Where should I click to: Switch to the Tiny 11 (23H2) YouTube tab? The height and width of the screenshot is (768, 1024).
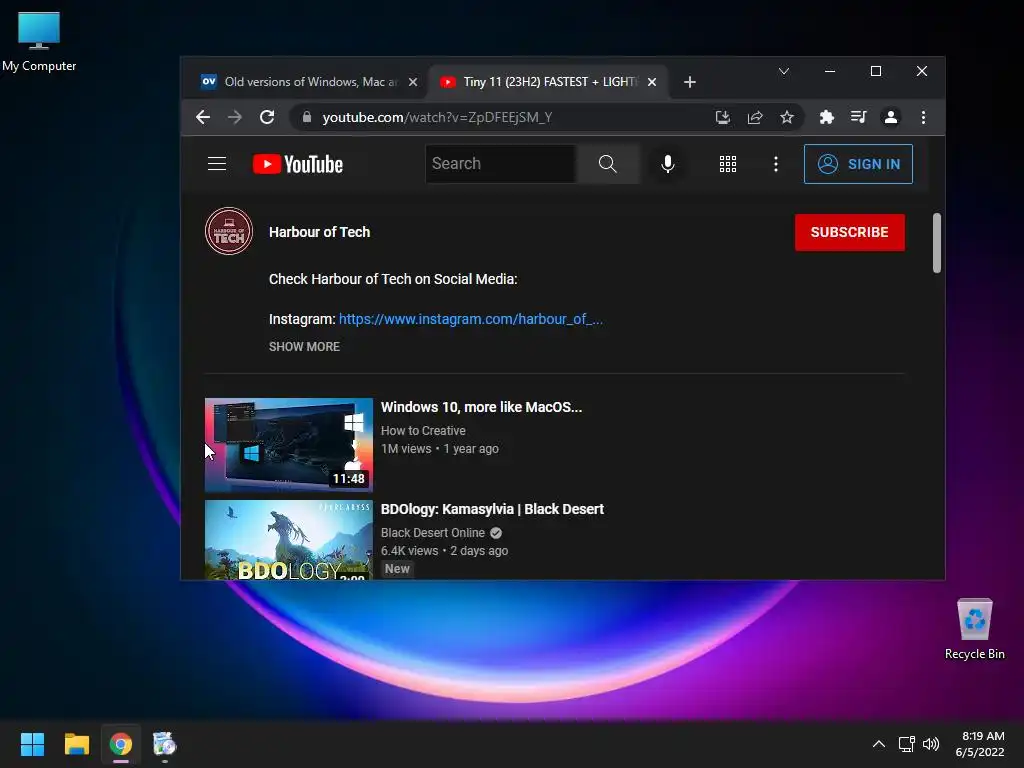click(x=549, y=82)
